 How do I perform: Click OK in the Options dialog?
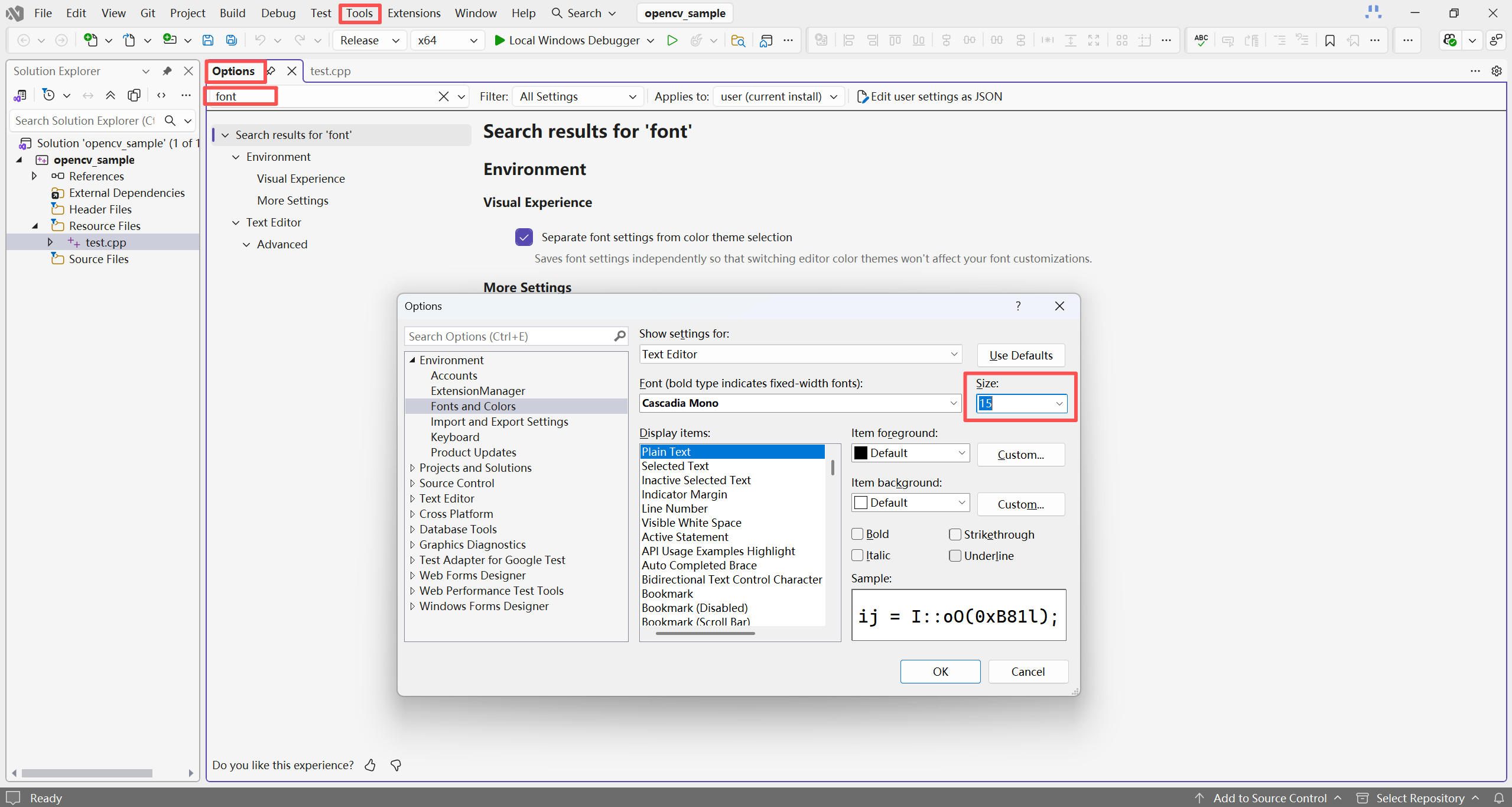[939, 672]
